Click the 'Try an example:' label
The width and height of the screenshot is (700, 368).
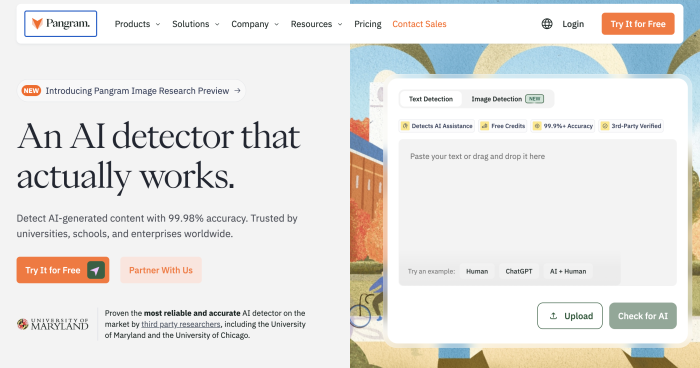[x=431, y=271]
